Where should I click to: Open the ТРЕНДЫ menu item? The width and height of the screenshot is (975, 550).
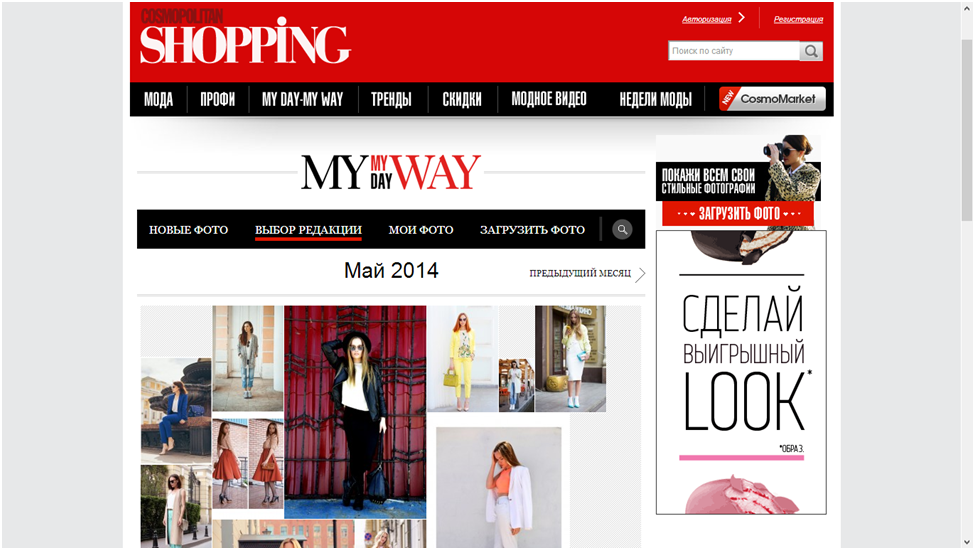[x=391, y=99]
